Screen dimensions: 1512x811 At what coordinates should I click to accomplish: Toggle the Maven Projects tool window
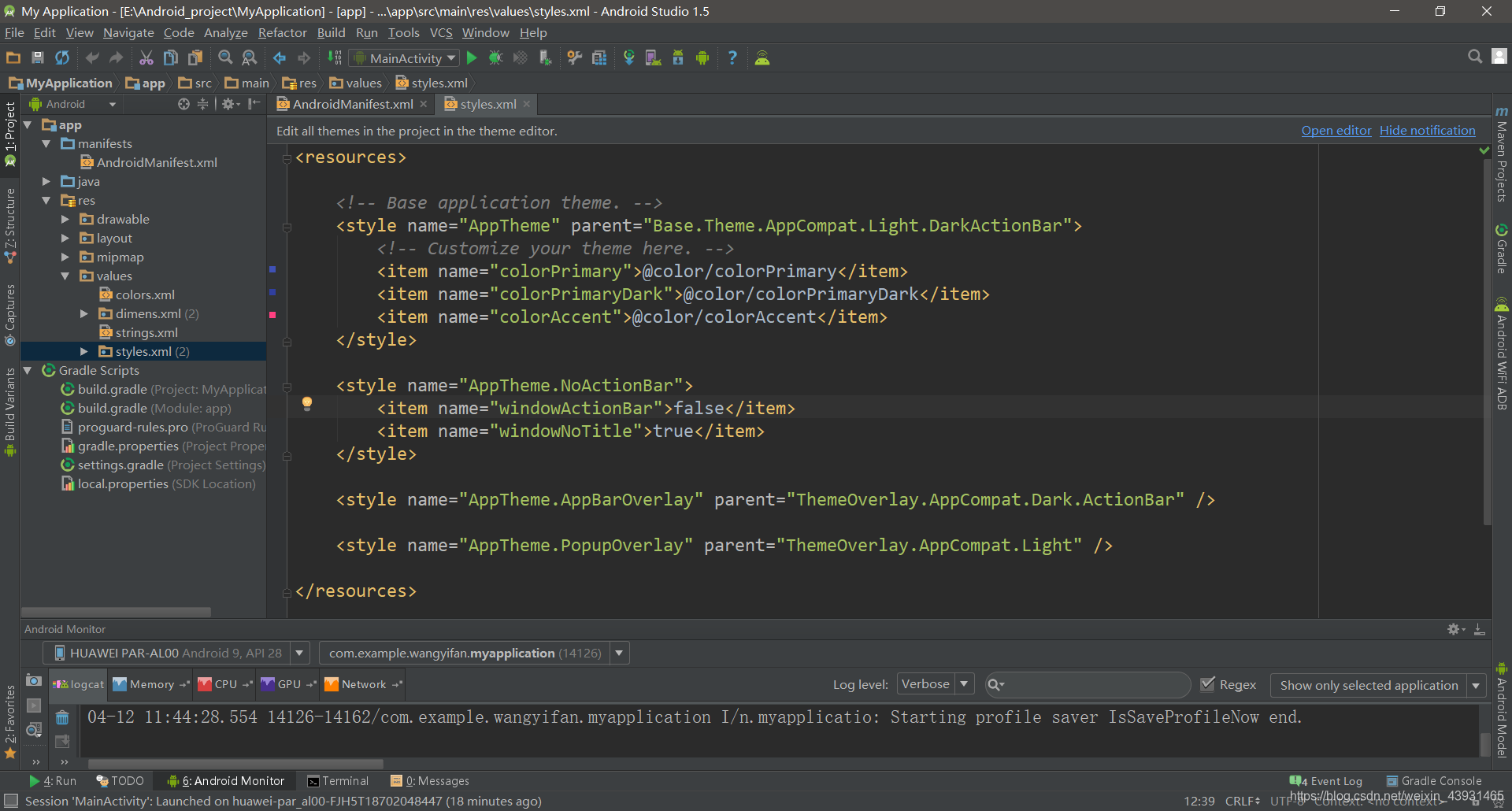(x=1502, y=154)
